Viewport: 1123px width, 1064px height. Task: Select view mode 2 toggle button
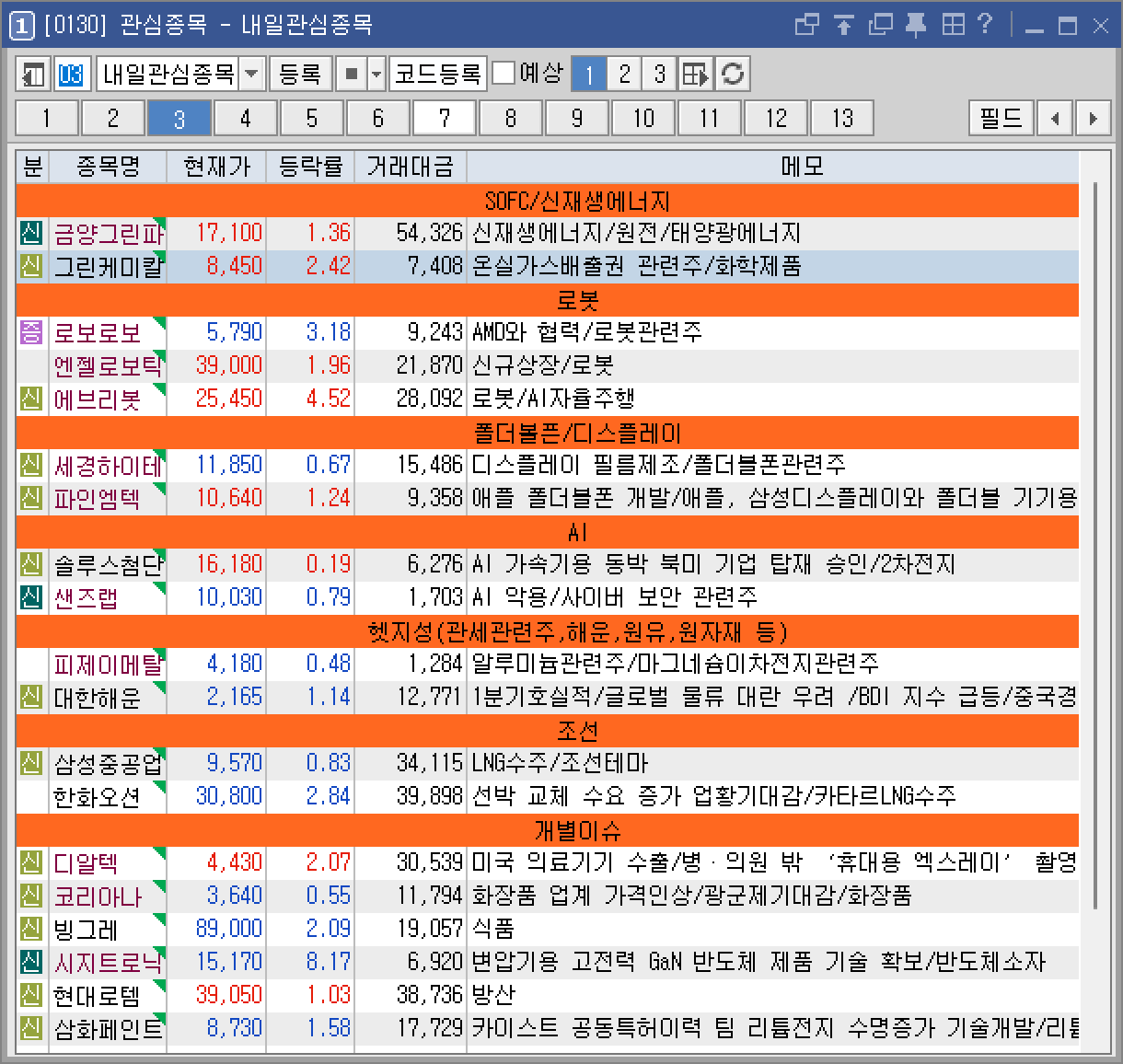[x=624, y=74]
